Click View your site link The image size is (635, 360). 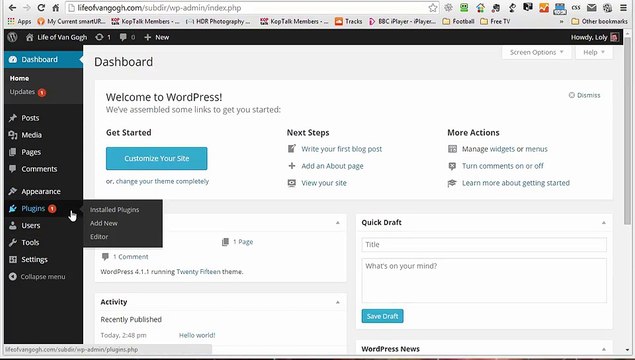tap(324, 183)
